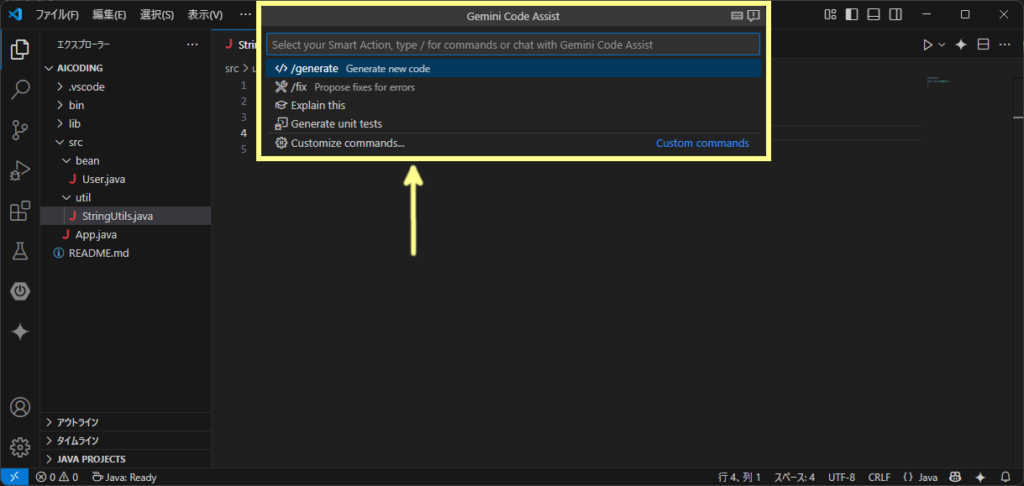Click the keyboard shortcuts icon in Gemini header
1024x486 pixels.
(x=737, y=16)
